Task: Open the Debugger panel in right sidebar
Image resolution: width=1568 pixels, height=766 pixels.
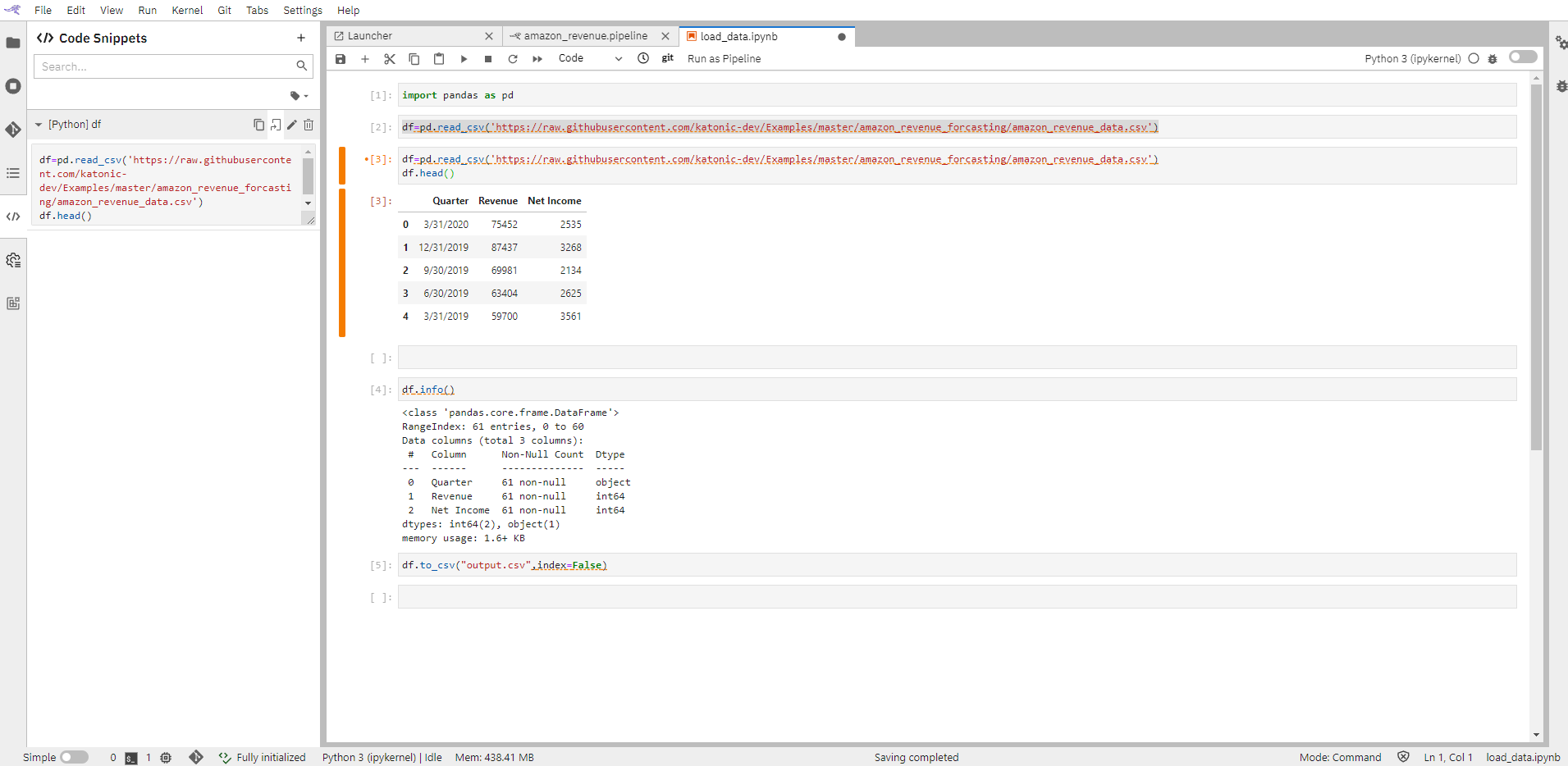Action: click(x=1561, y=86)
